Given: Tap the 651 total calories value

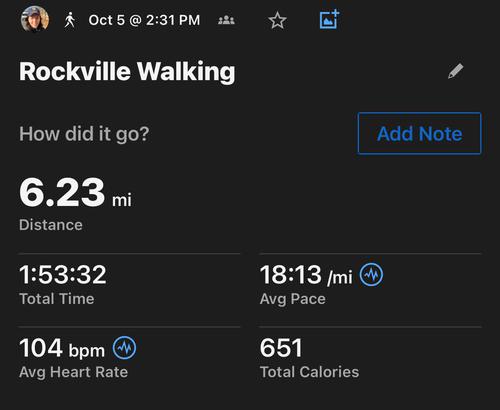Looking at the screenshot, I should click(x=281, y=348).
